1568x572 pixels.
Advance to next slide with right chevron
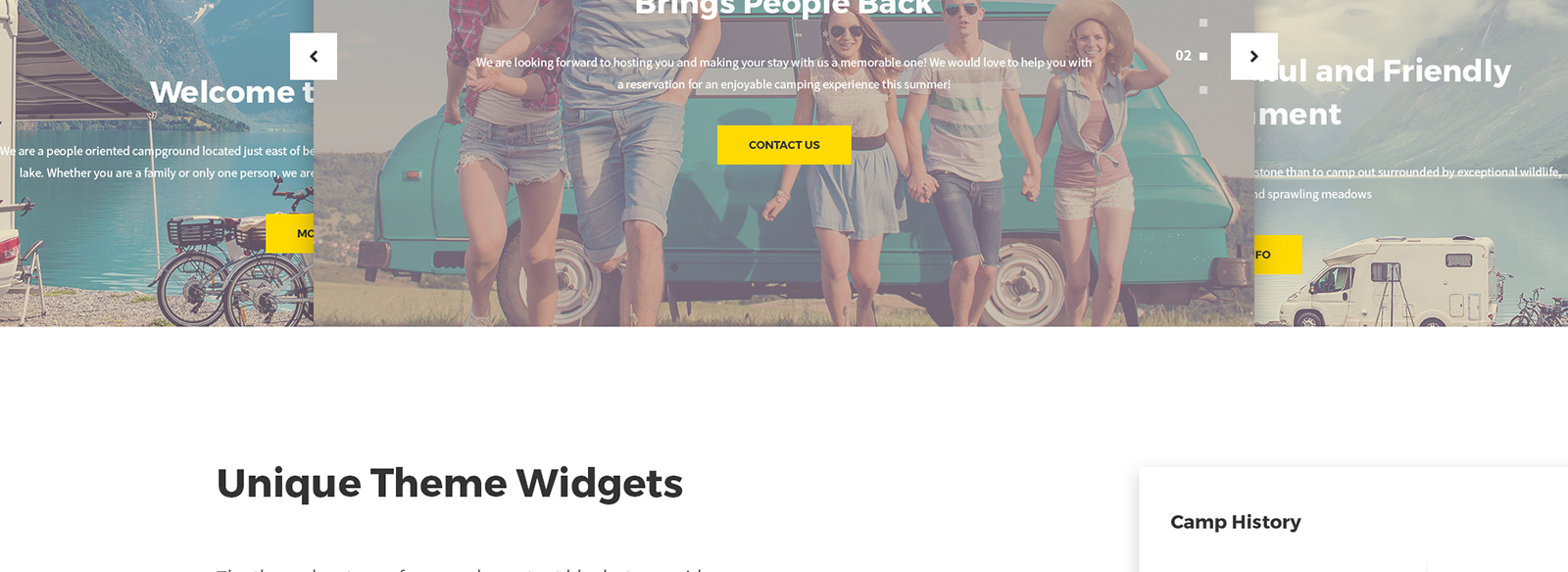1253,56
